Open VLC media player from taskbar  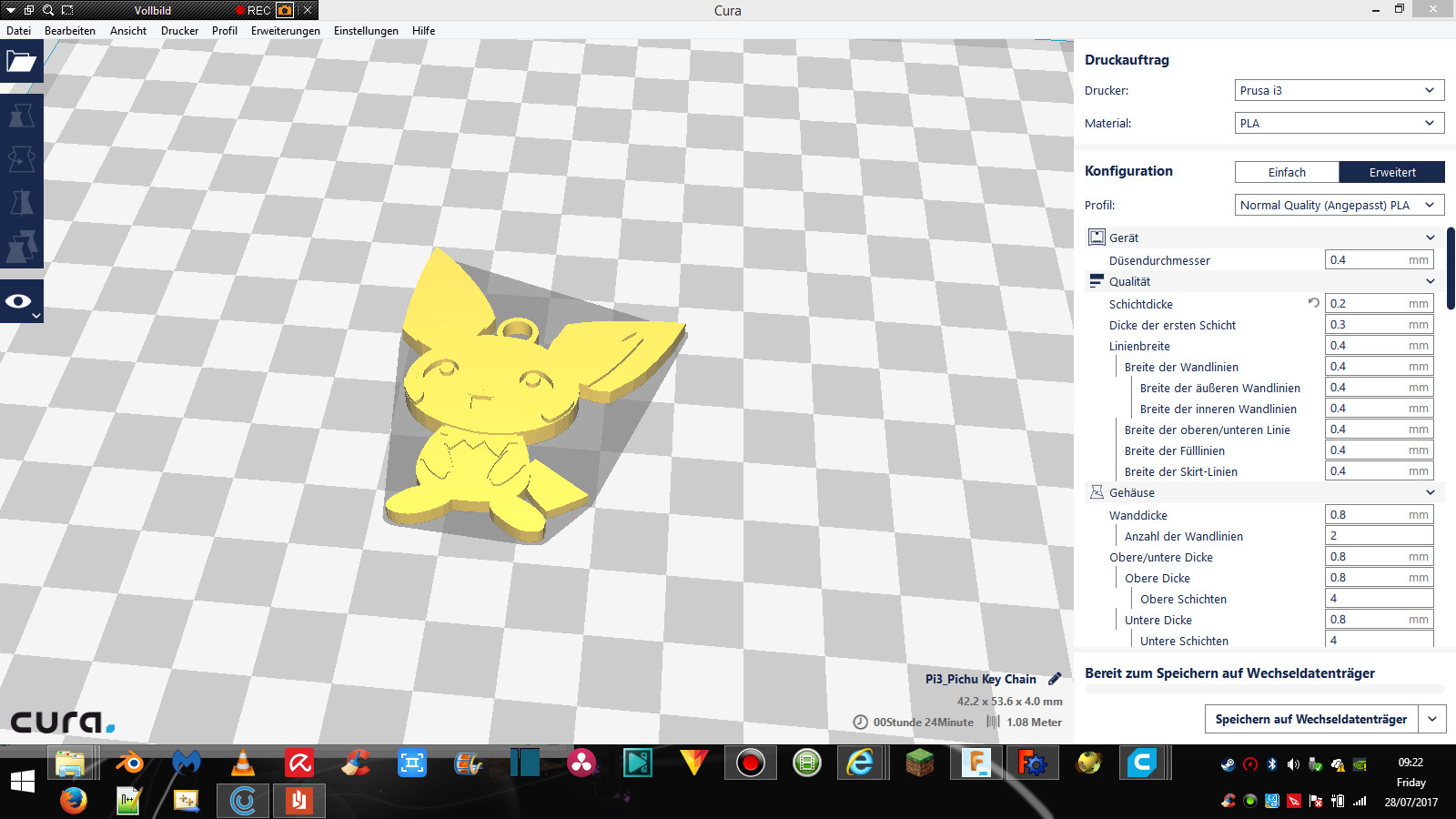click(x=242, y=763)
